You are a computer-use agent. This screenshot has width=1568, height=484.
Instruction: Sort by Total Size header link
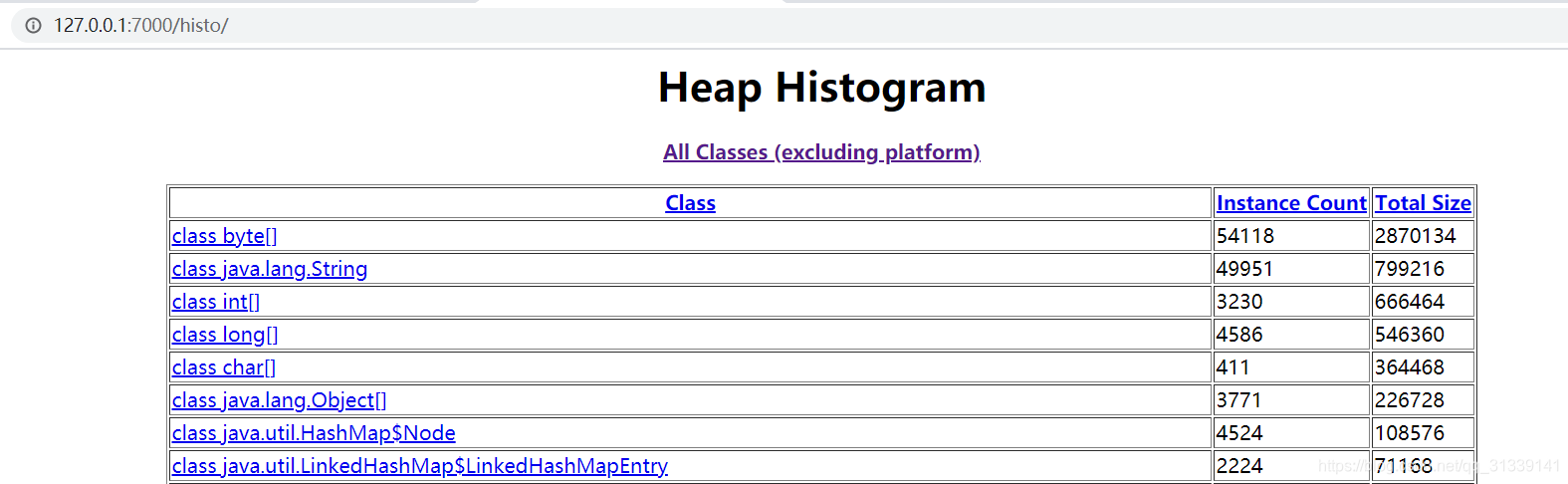pyautogui.click(x=1423, y=203)
